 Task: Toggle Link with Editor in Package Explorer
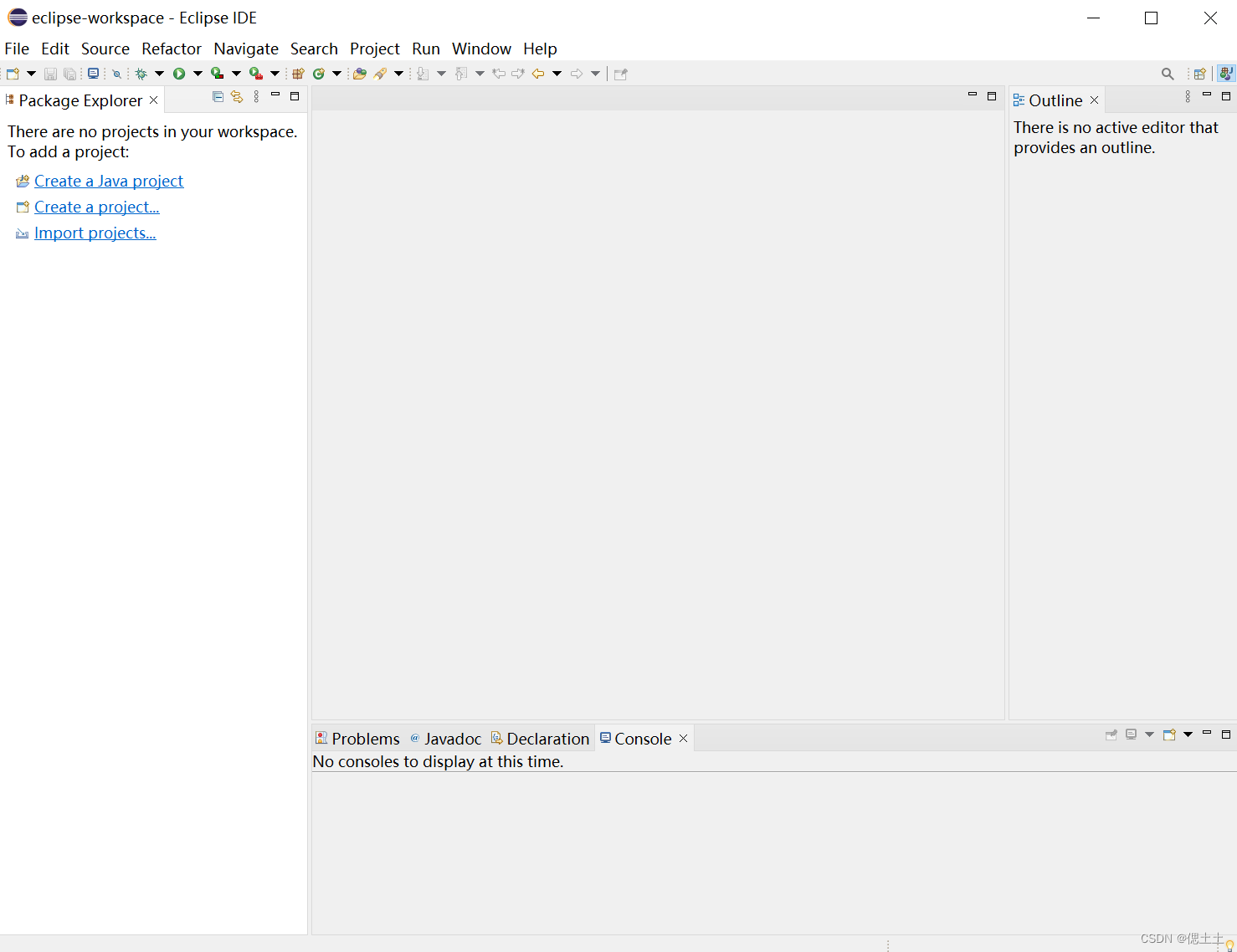pos(237,97)
